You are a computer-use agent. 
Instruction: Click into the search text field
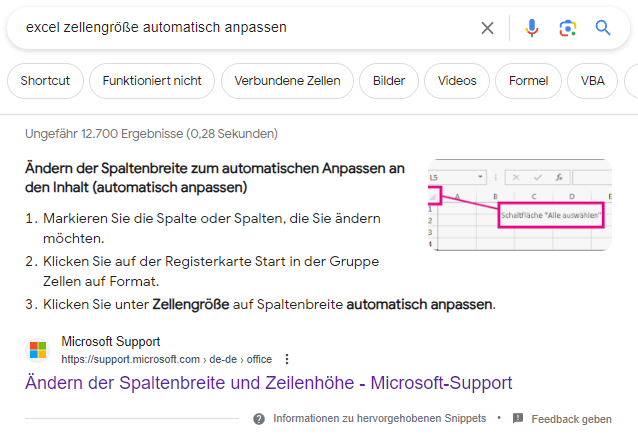(x=240, y=28)
